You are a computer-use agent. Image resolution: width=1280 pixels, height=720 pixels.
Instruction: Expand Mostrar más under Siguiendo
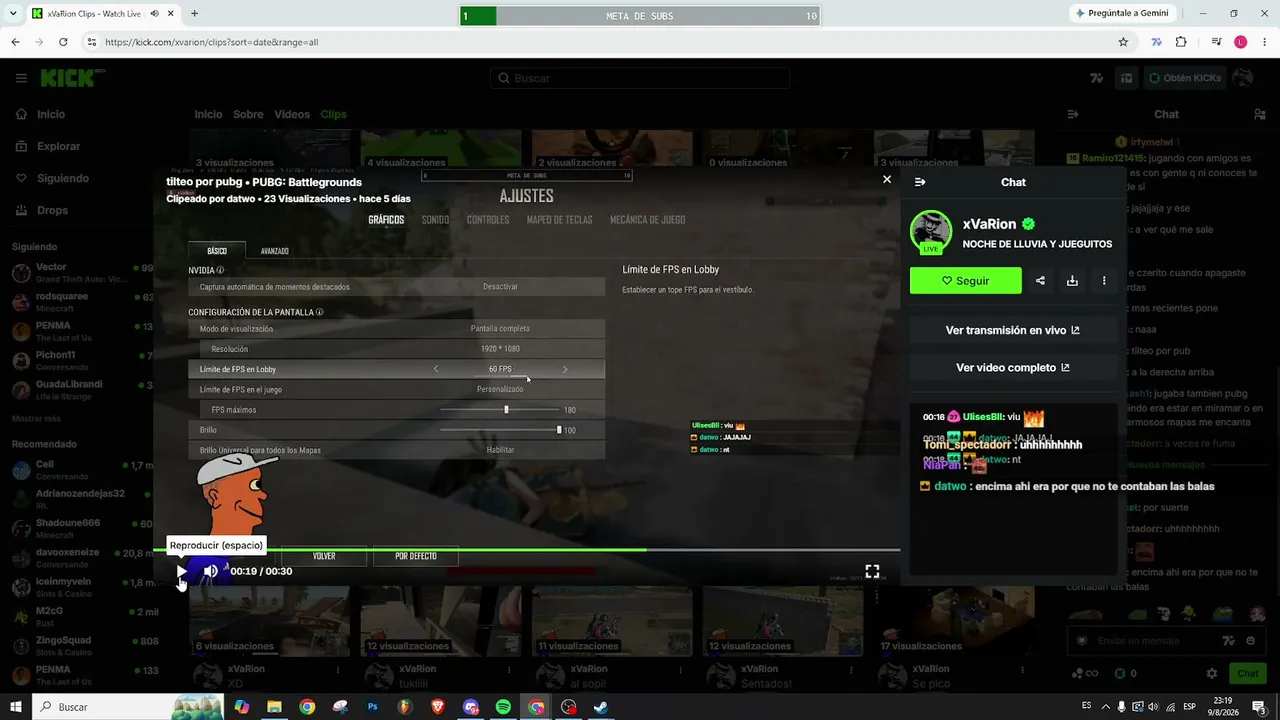pos(36,418)
